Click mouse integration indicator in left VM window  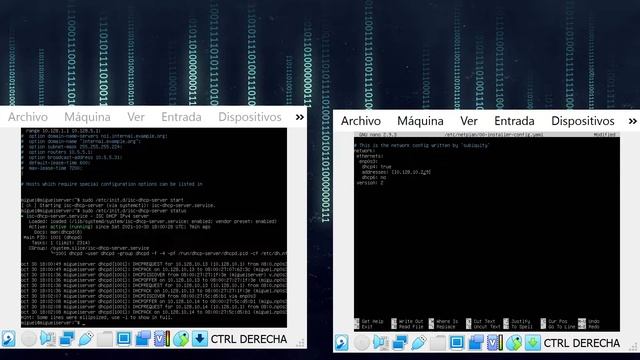(181, 339)
